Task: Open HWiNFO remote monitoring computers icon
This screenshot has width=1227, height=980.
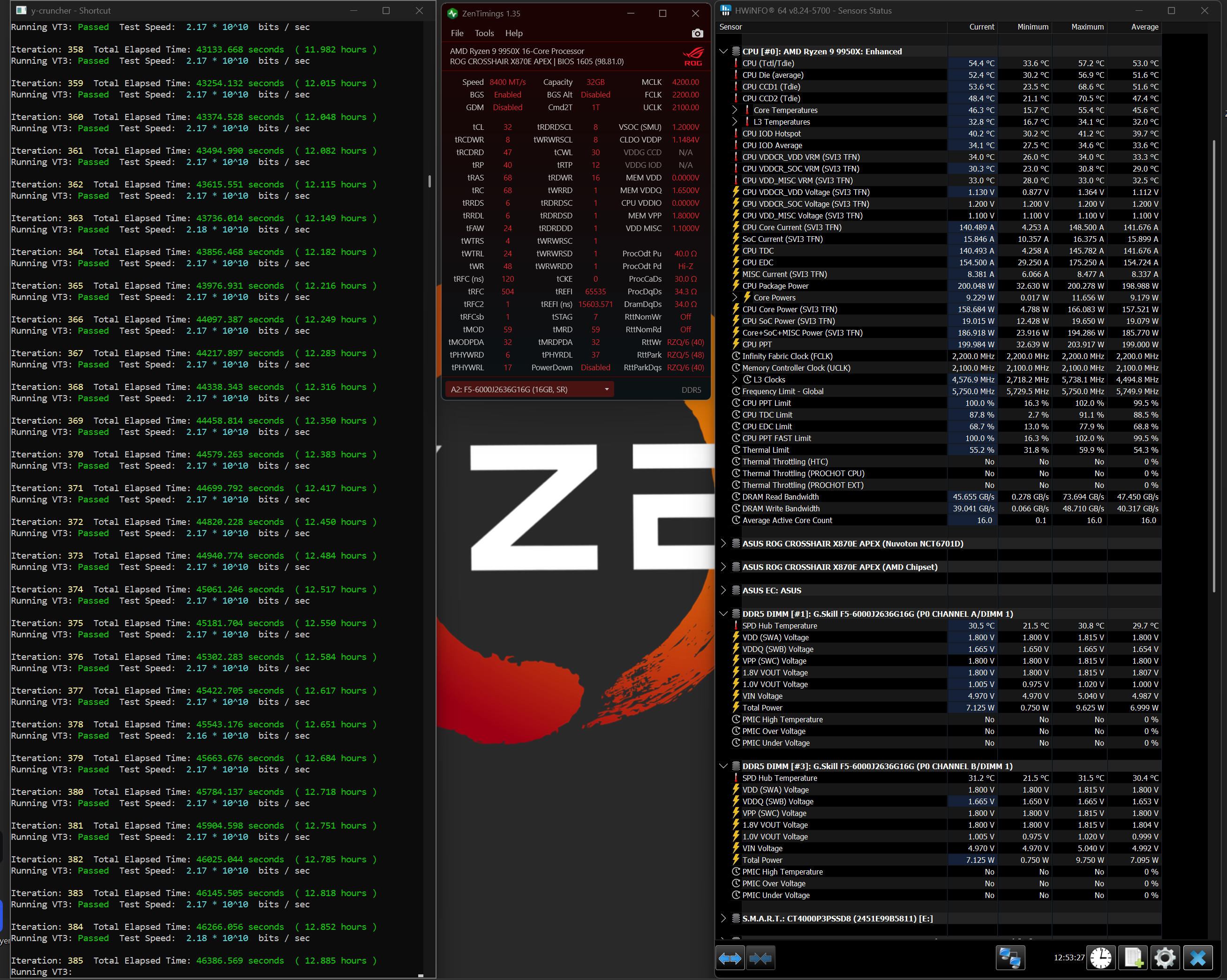Action: click(1010, 958)
